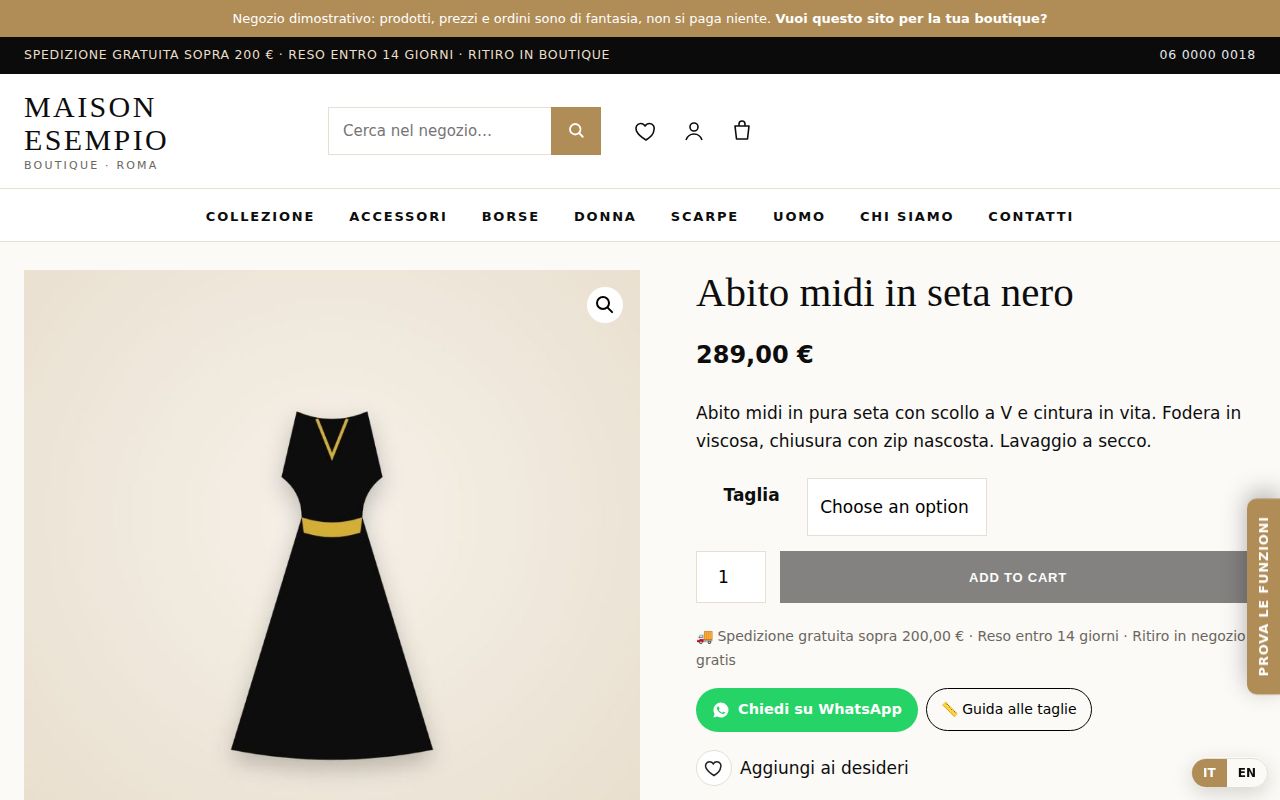The width and height of the screenshot is (1280, 800).
Task: Open the Guida alle taglie guide
Action: (x=1009, y=710)
